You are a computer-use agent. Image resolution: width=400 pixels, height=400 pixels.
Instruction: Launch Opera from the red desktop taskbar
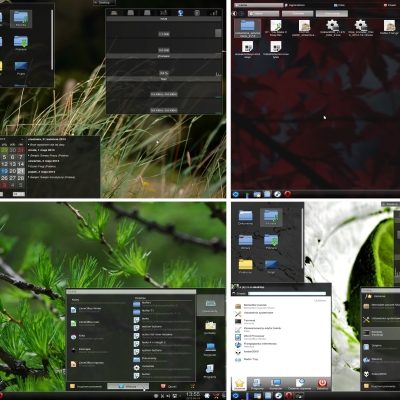(288, 194)
